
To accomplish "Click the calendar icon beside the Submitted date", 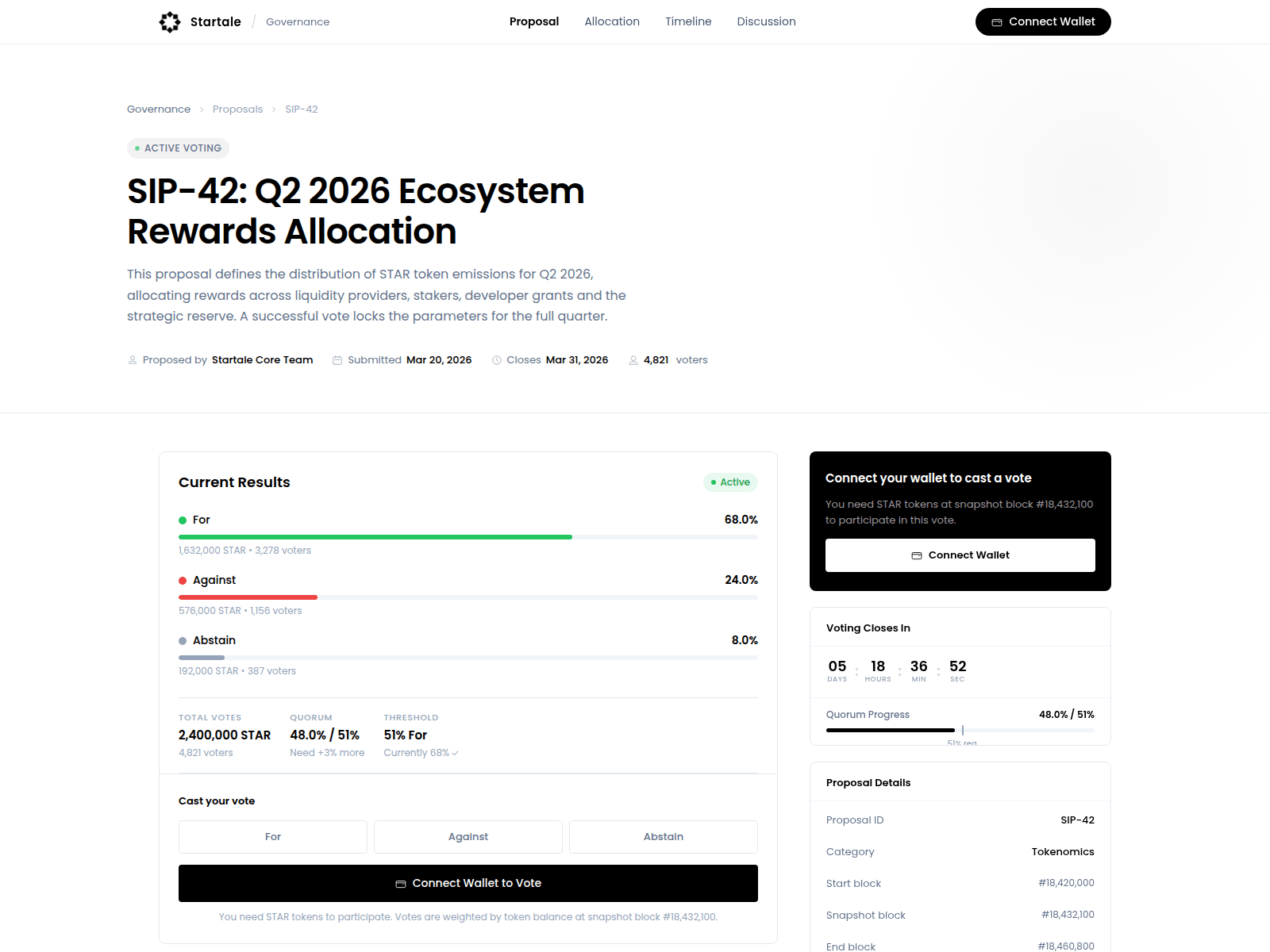I will 337,359.
